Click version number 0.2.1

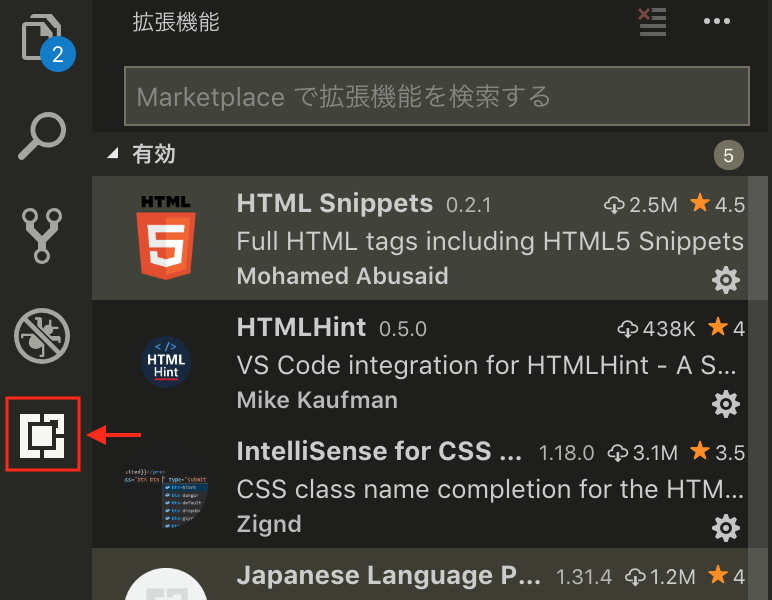pos(469,205)
